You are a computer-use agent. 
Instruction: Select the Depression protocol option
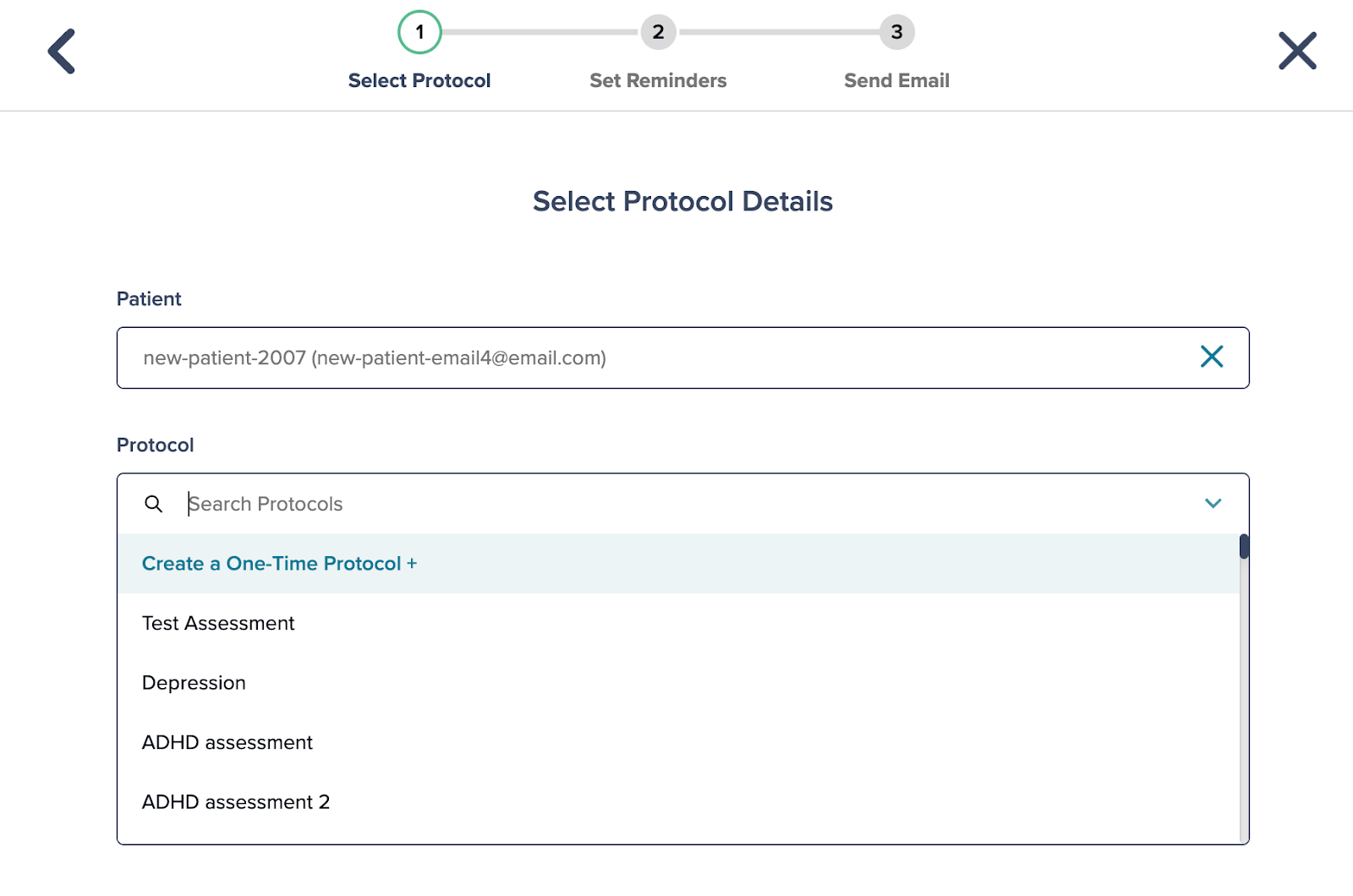tap(678, 683)
